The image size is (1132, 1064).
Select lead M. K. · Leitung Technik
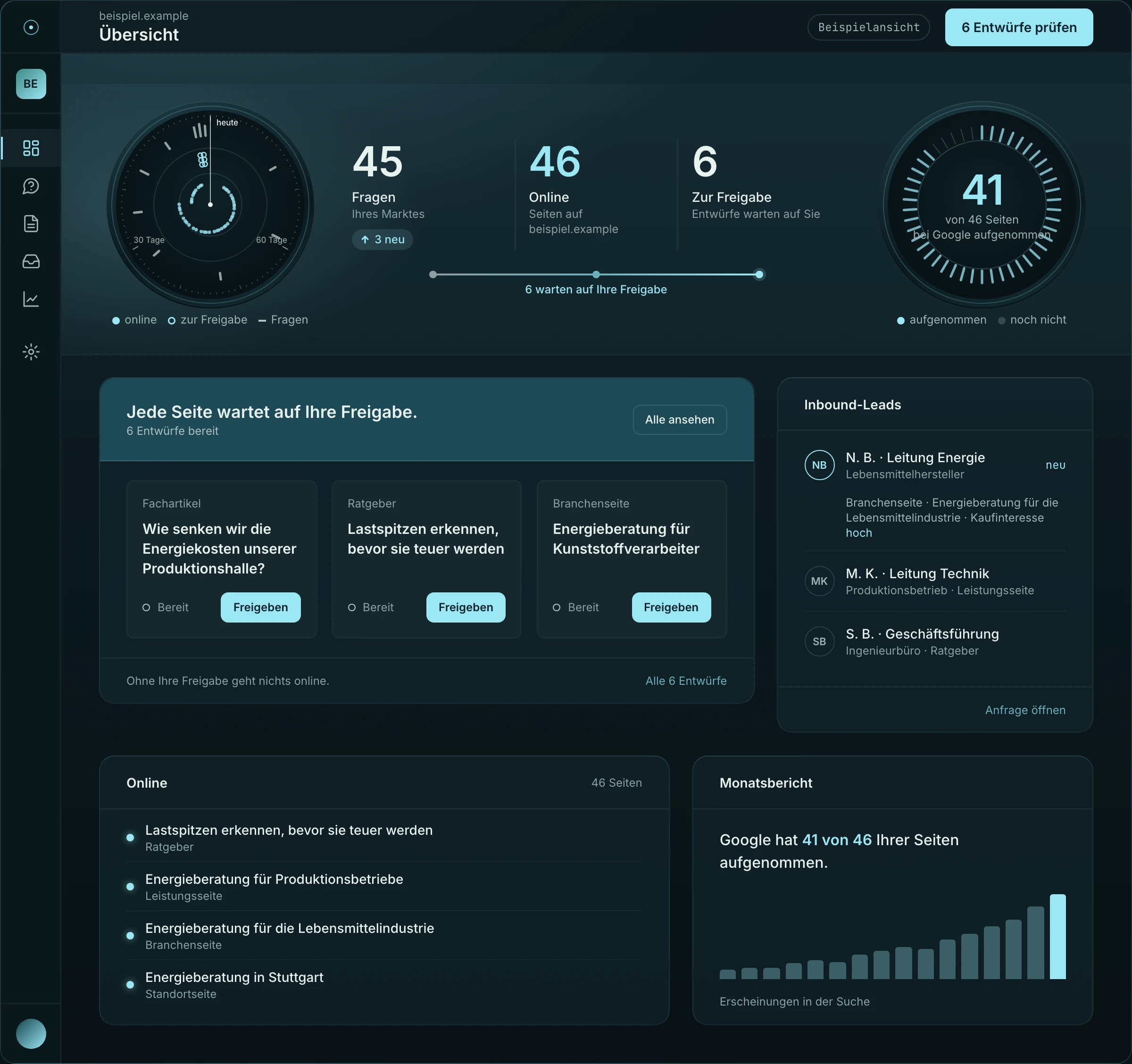[x=935, y=581]
